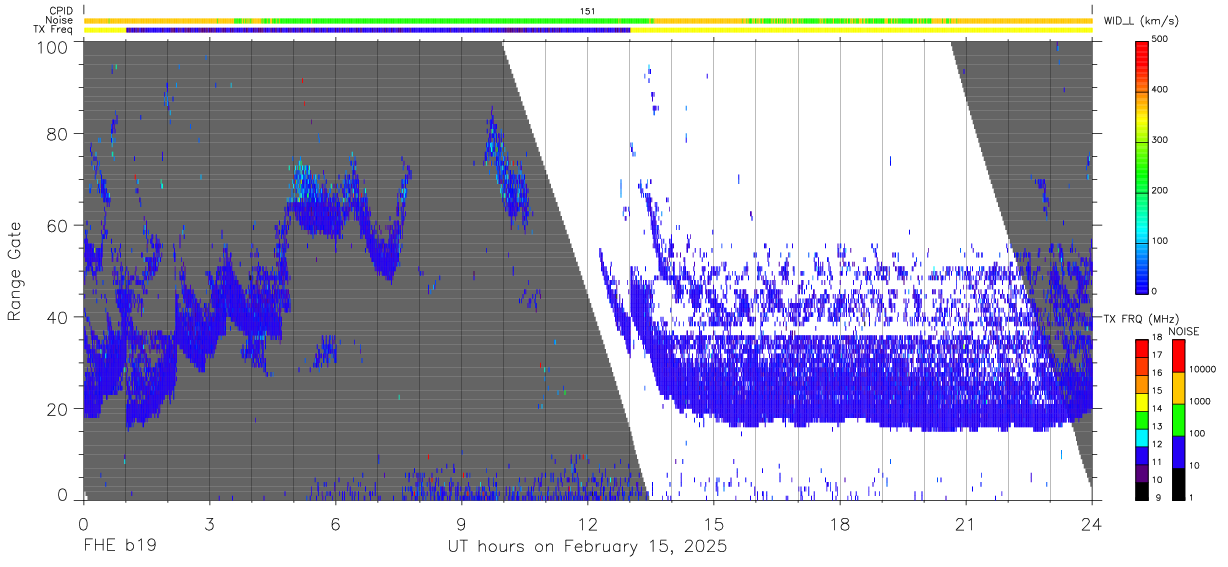
Task: Click the 1000 label in NOISE legend
Action: (1199, 401)
